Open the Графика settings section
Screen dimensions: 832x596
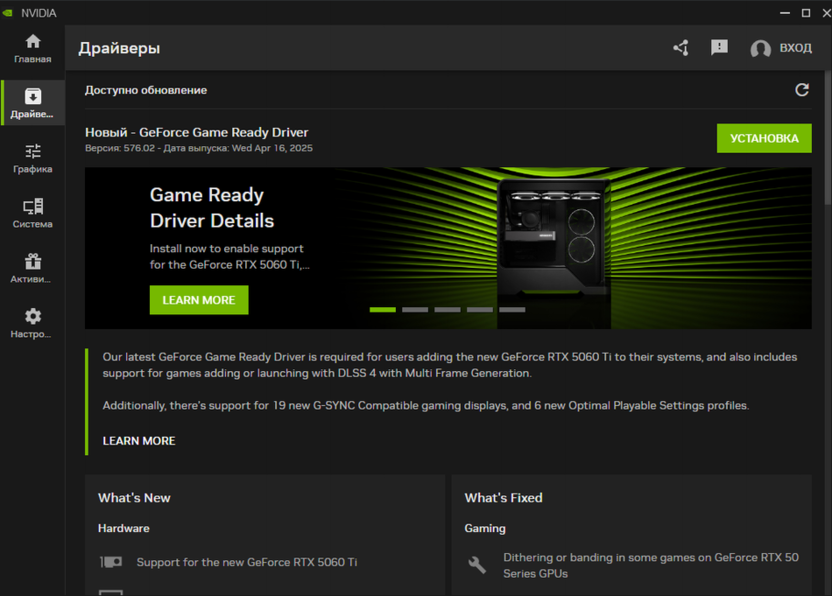[33, 158]
